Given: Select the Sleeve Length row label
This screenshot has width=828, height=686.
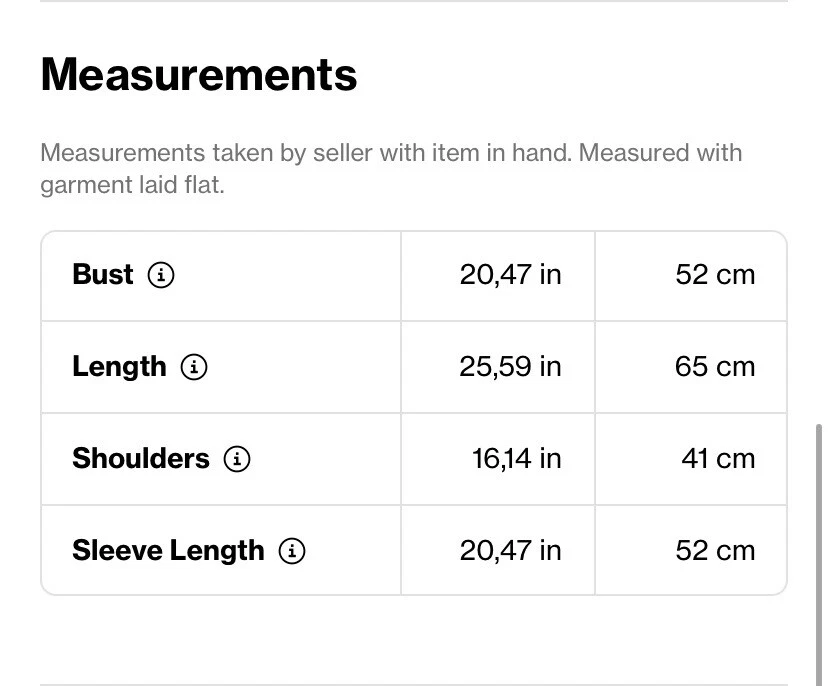Looking at the screenshot, I should coord(168,551).
